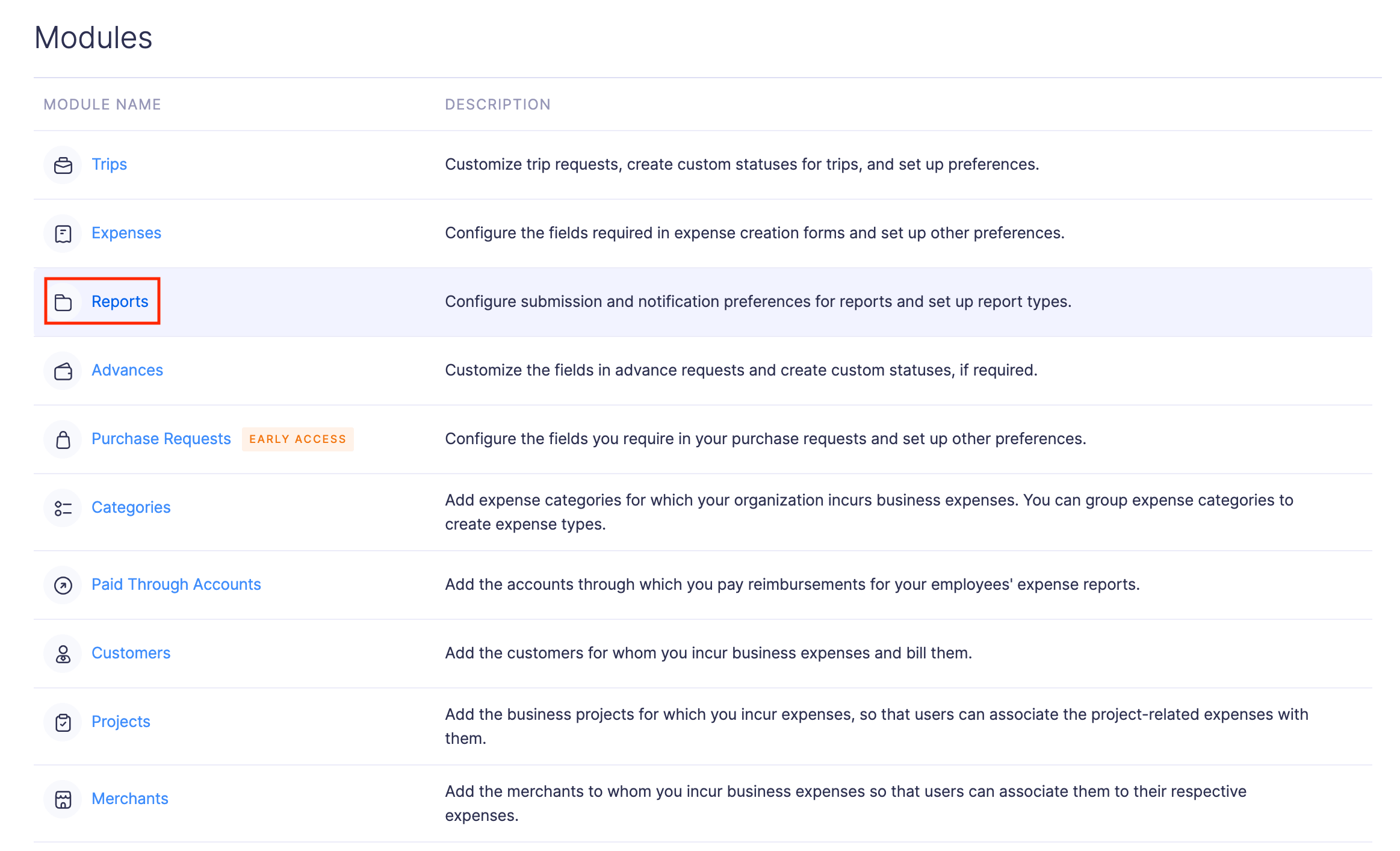Open Paid Through Accounts settings

176,584
